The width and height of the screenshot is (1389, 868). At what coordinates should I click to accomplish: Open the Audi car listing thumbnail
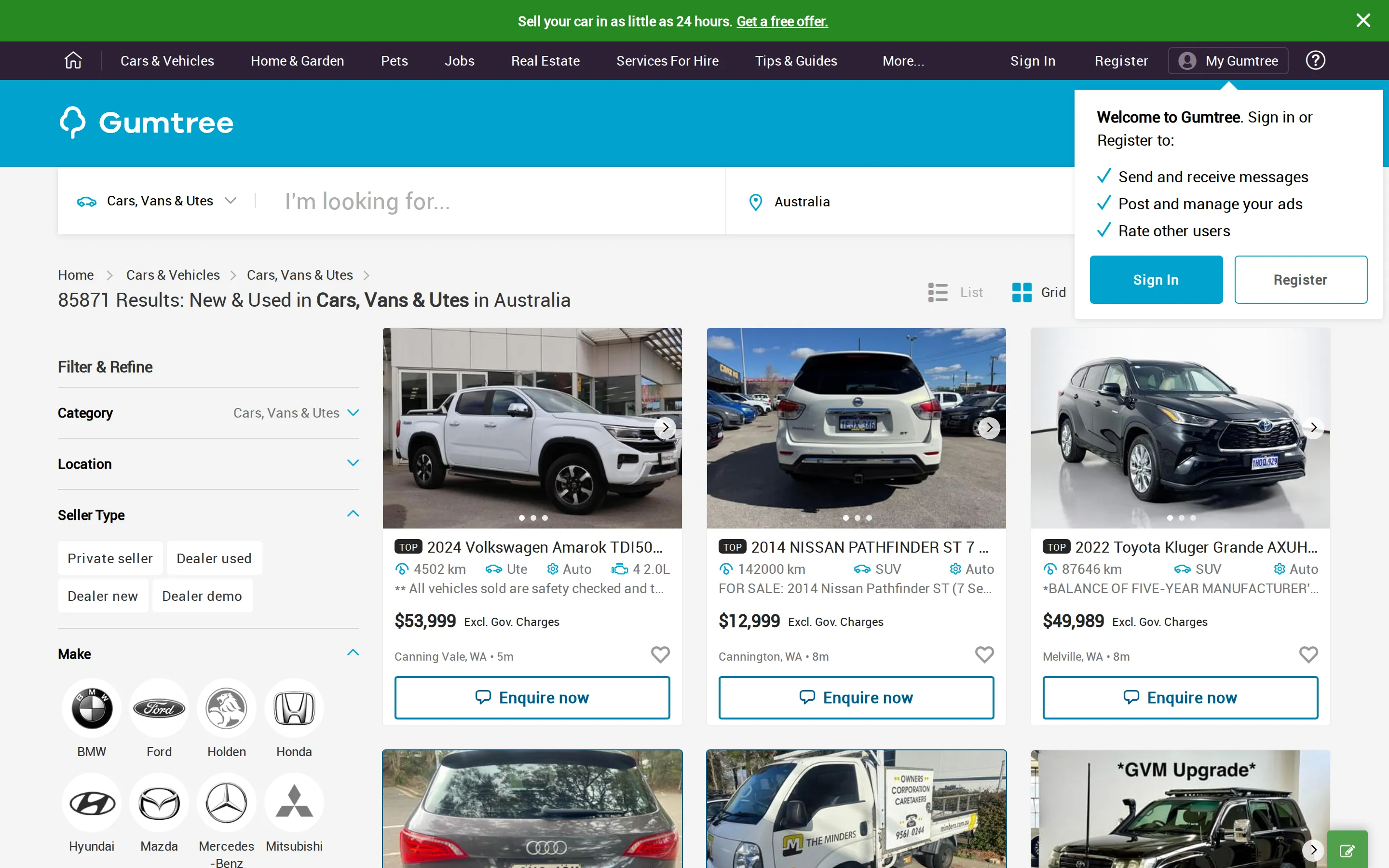pos(532,809)
